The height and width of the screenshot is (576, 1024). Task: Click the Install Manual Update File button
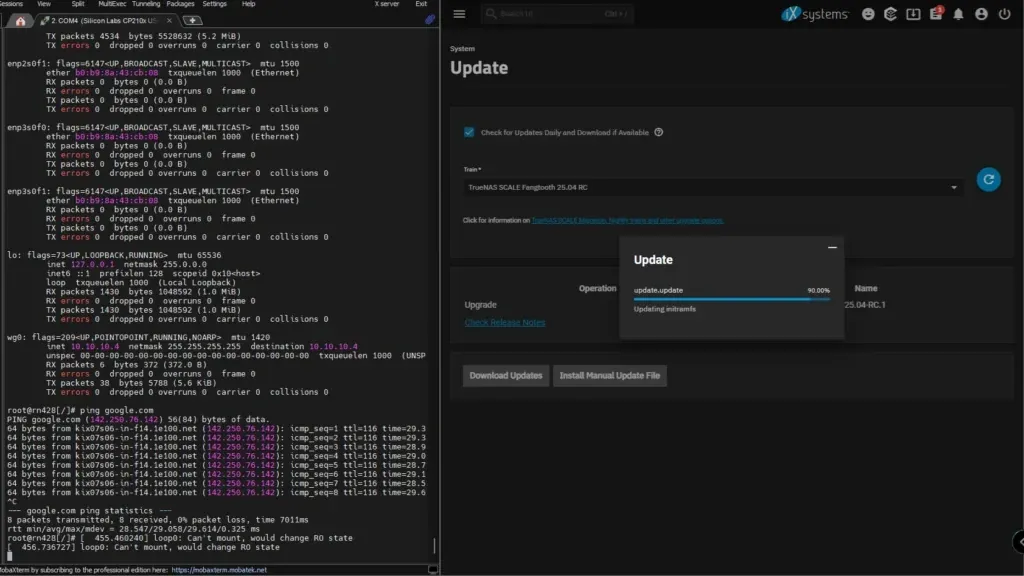pos(609,376)
